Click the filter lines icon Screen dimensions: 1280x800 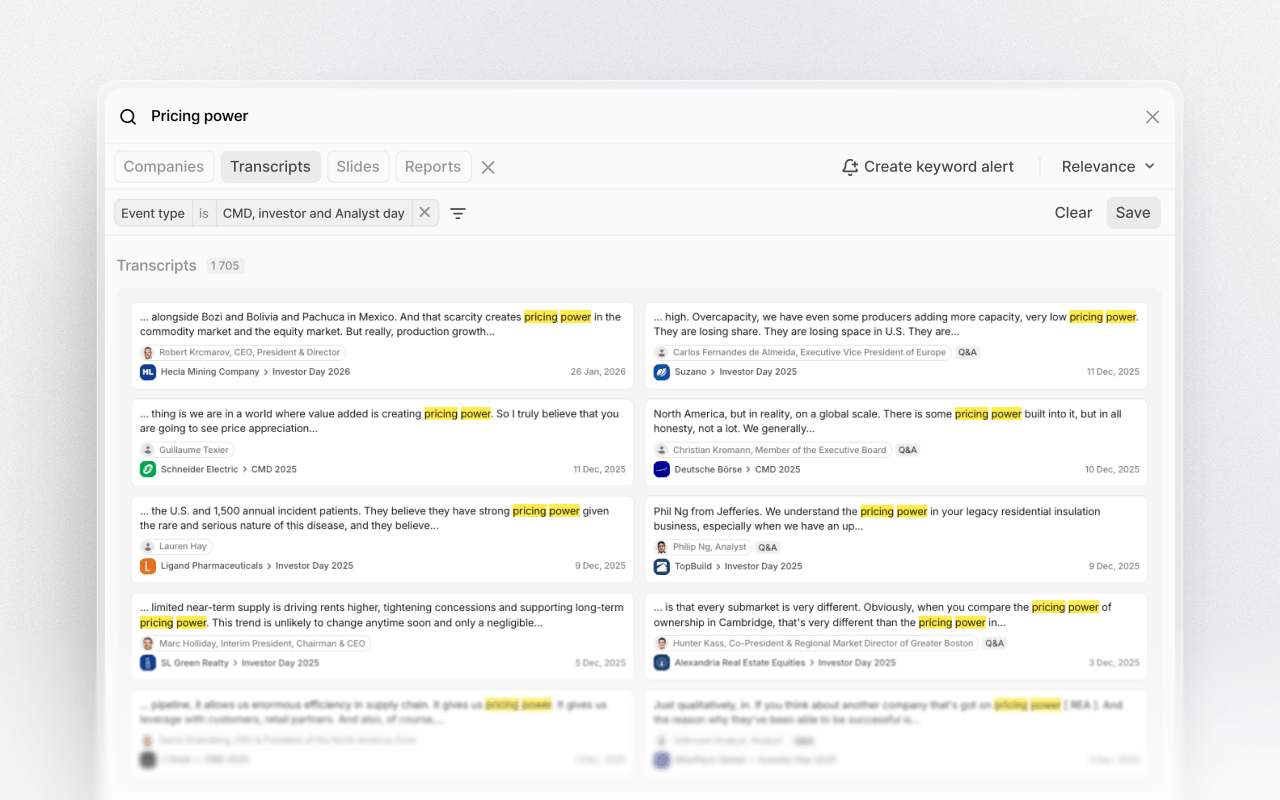458,213
